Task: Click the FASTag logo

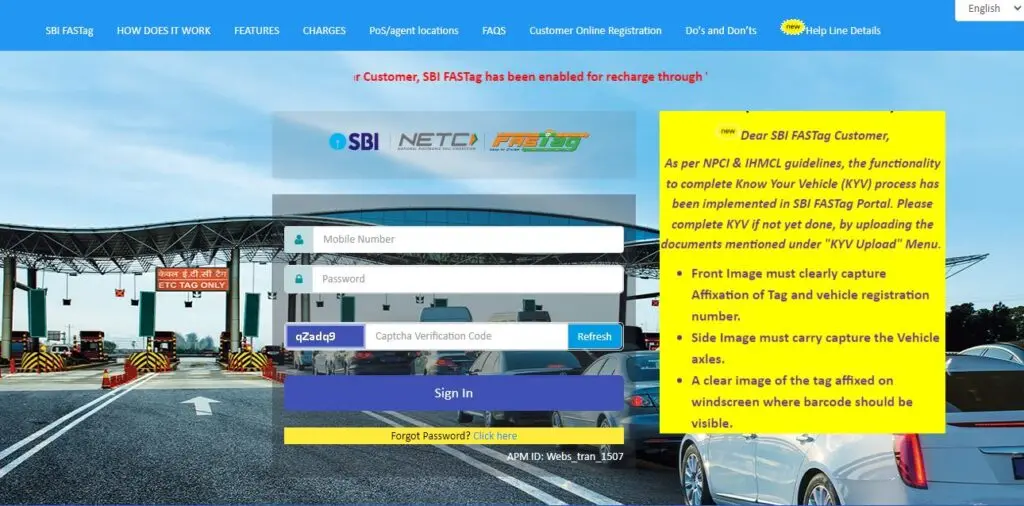Action: (539, 141)
